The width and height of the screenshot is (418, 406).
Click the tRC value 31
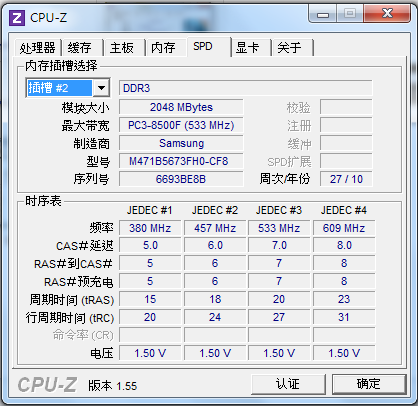(344, 317)
